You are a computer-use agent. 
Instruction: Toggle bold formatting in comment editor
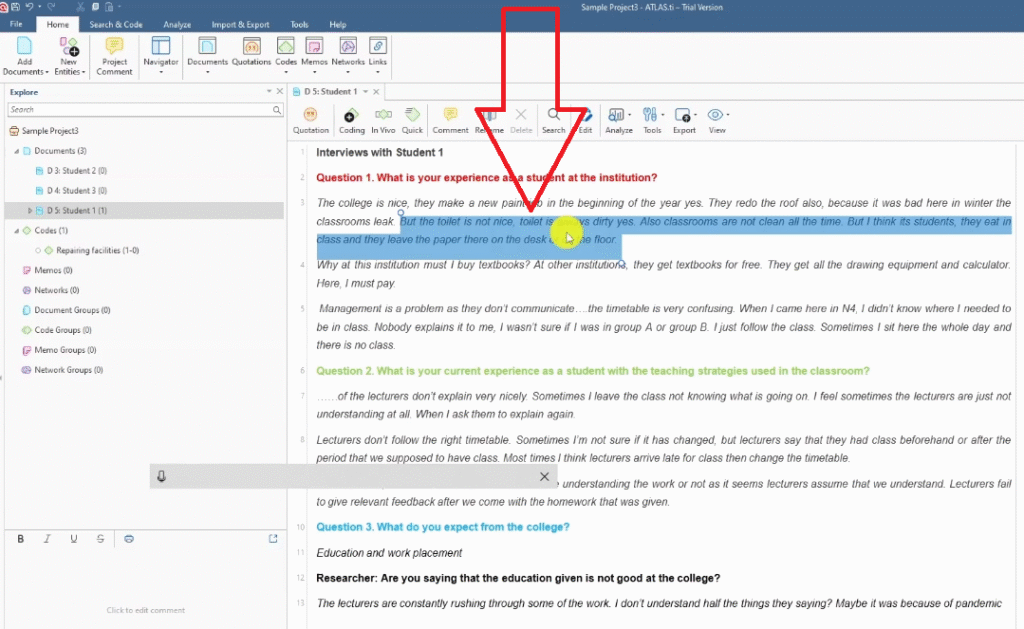(x=21, y=539)
